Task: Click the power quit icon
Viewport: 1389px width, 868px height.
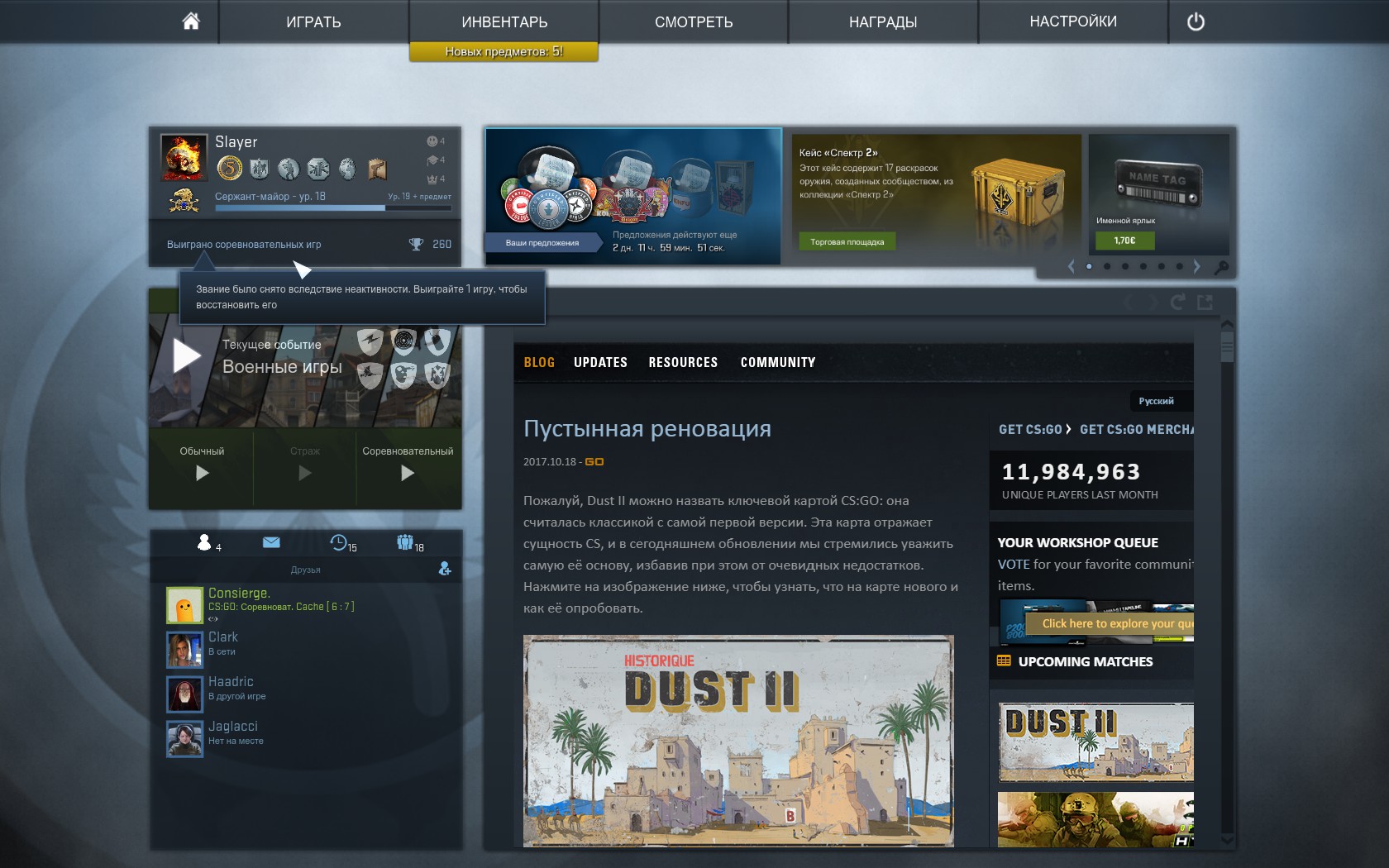Action: pos(1196,22)
